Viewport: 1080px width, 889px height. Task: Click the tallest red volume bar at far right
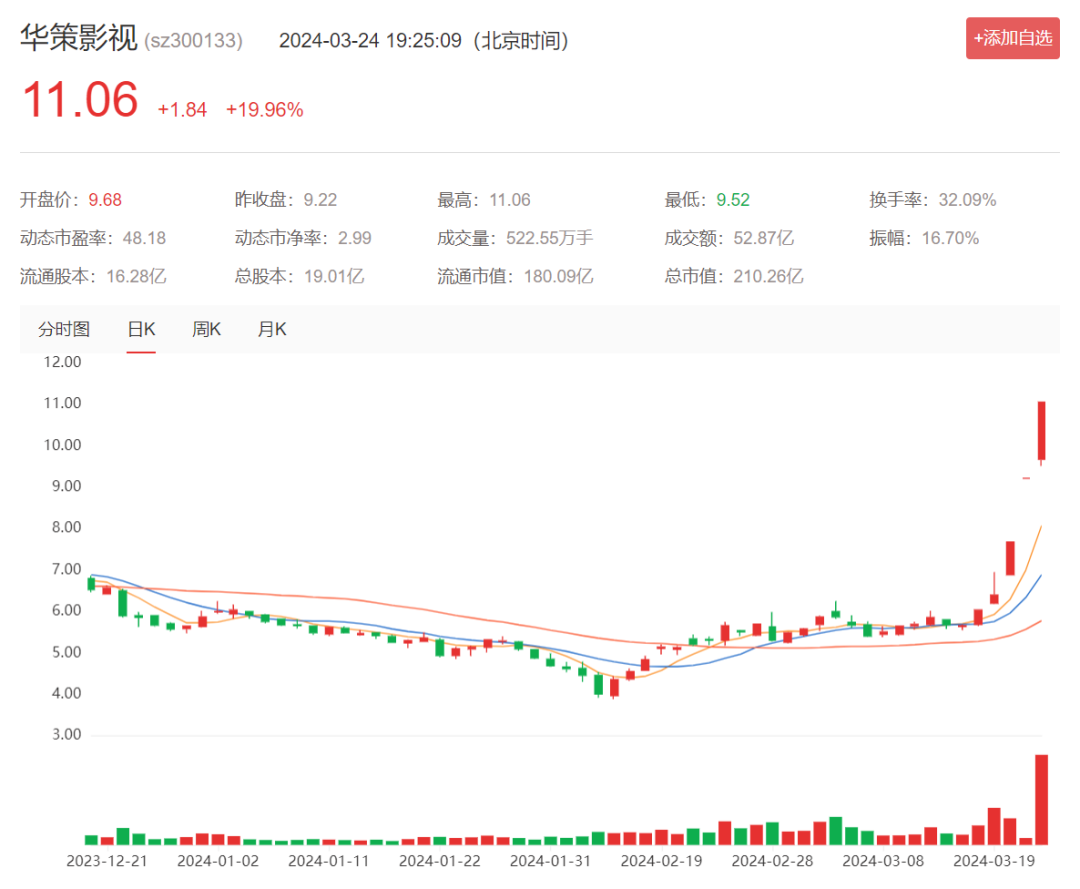pos(1041,799)
